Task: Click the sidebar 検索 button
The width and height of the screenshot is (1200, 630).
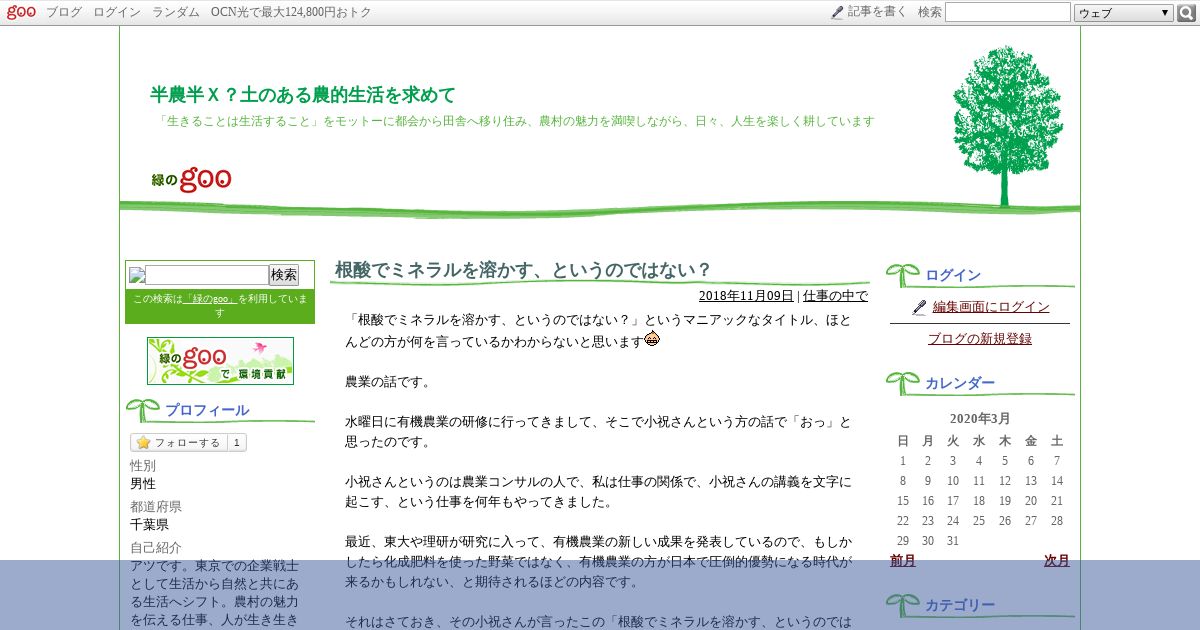Action: pos(284,275)
